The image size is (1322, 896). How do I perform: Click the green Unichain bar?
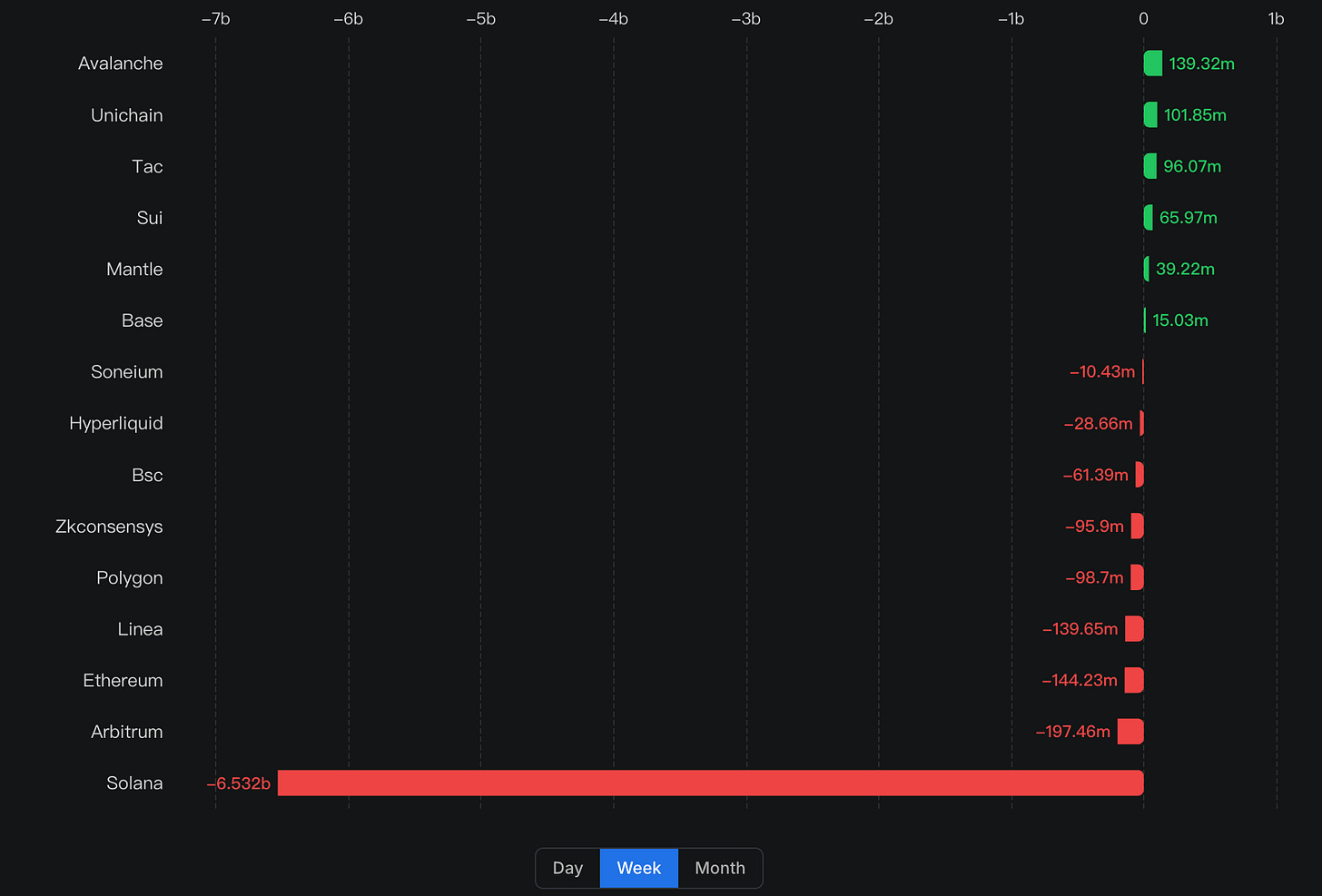[1150, 114]
